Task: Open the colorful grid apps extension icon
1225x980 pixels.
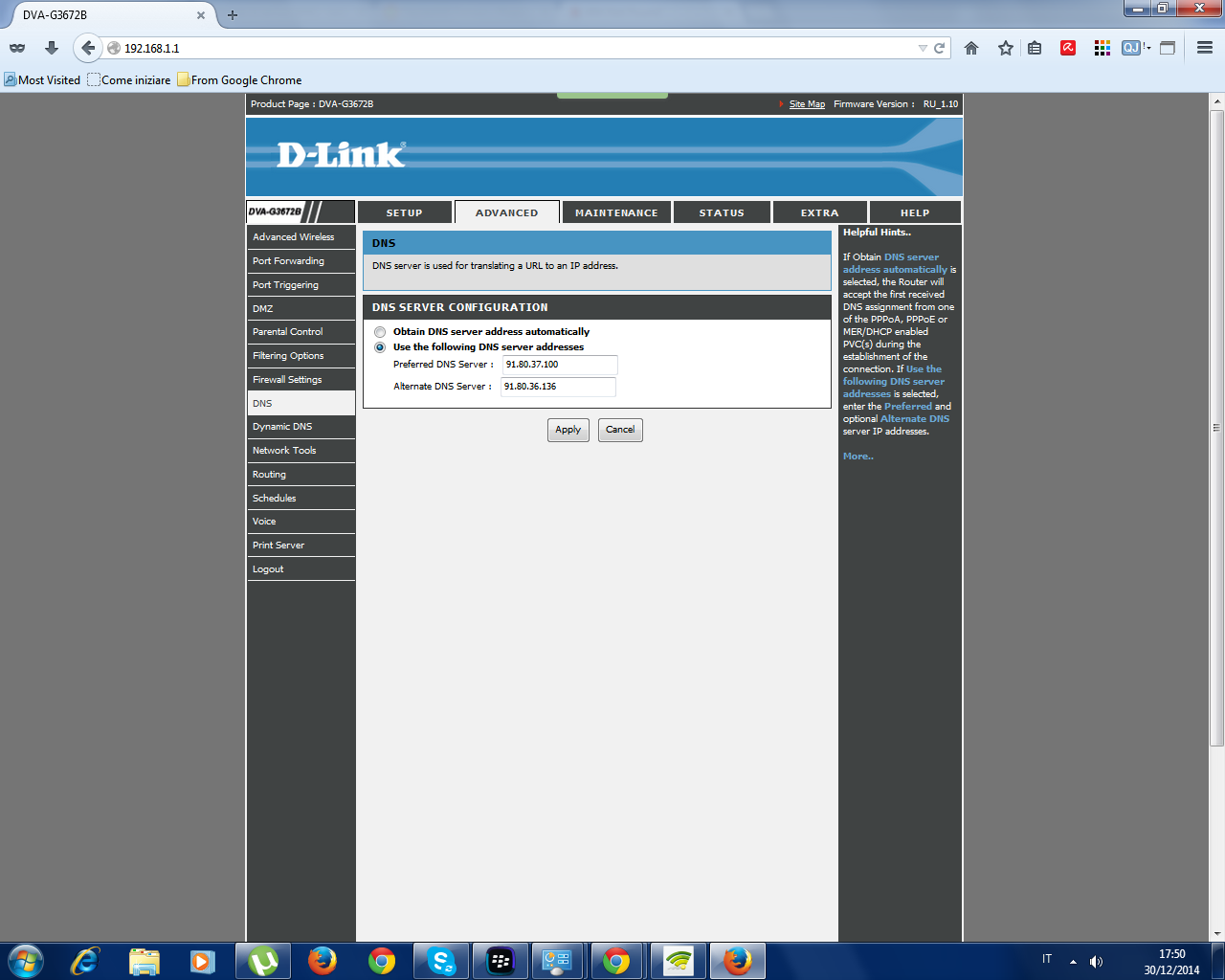Action: 1102,48
